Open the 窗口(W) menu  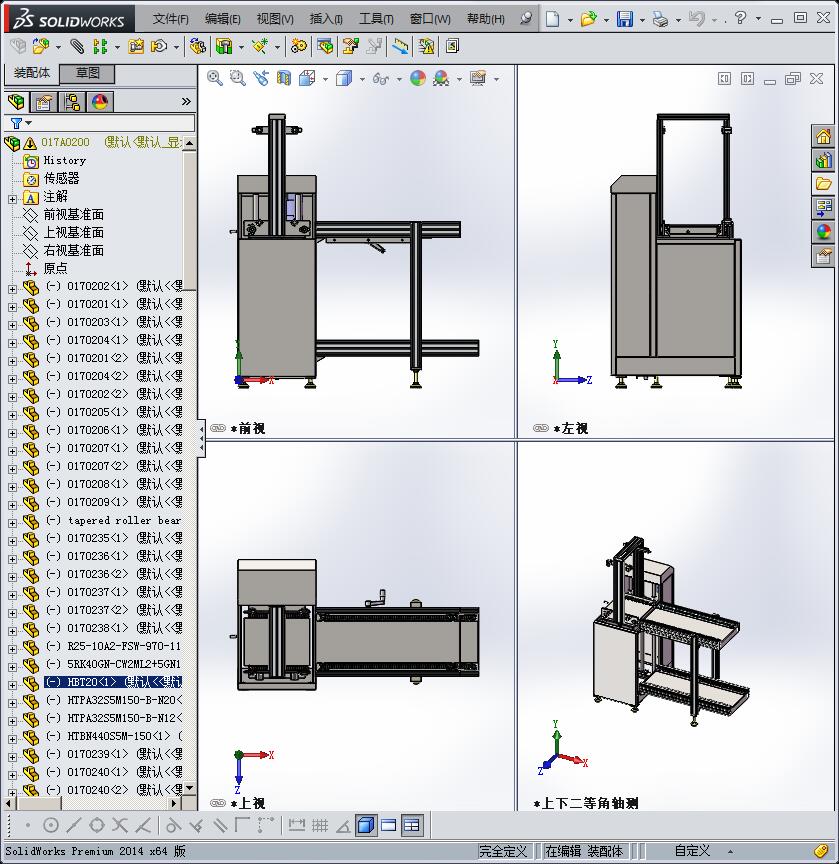coord(430,19)
